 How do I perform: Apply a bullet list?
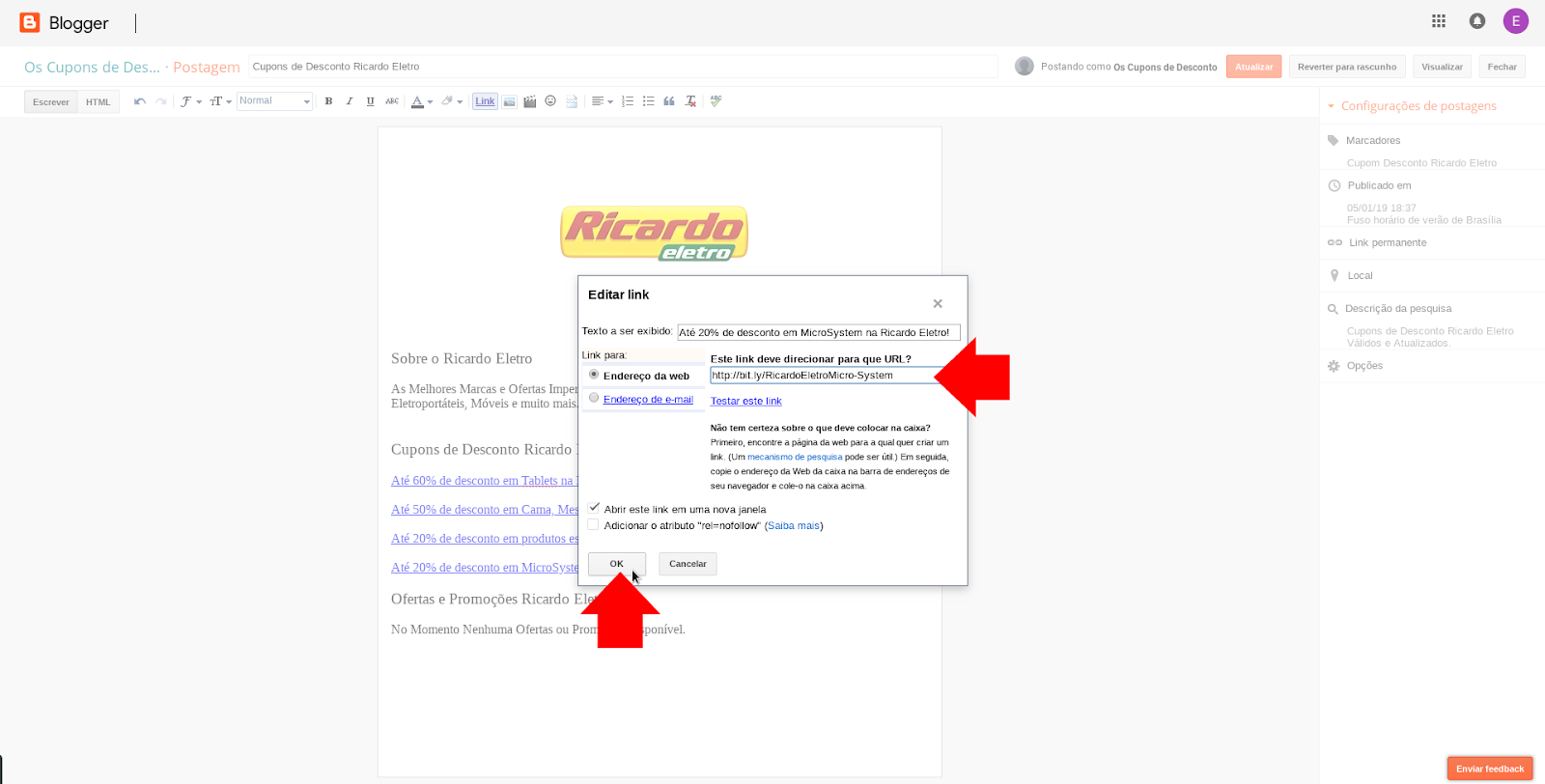click(x=649, y=101)
